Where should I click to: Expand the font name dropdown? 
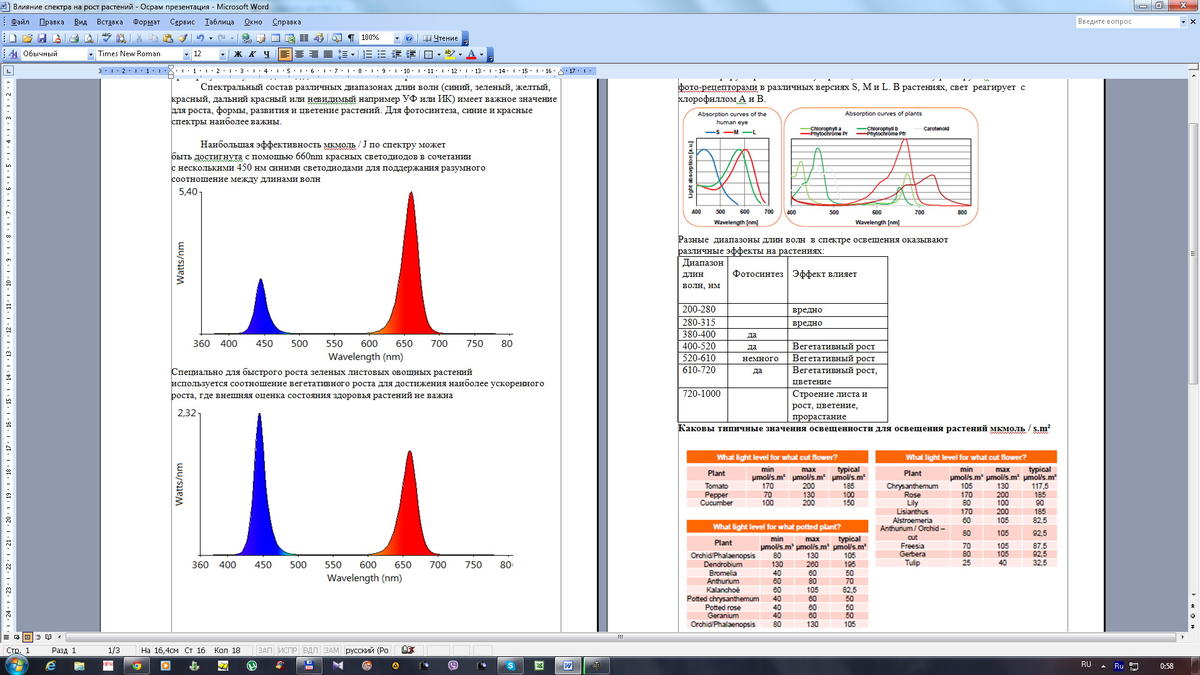coord(185,54)
